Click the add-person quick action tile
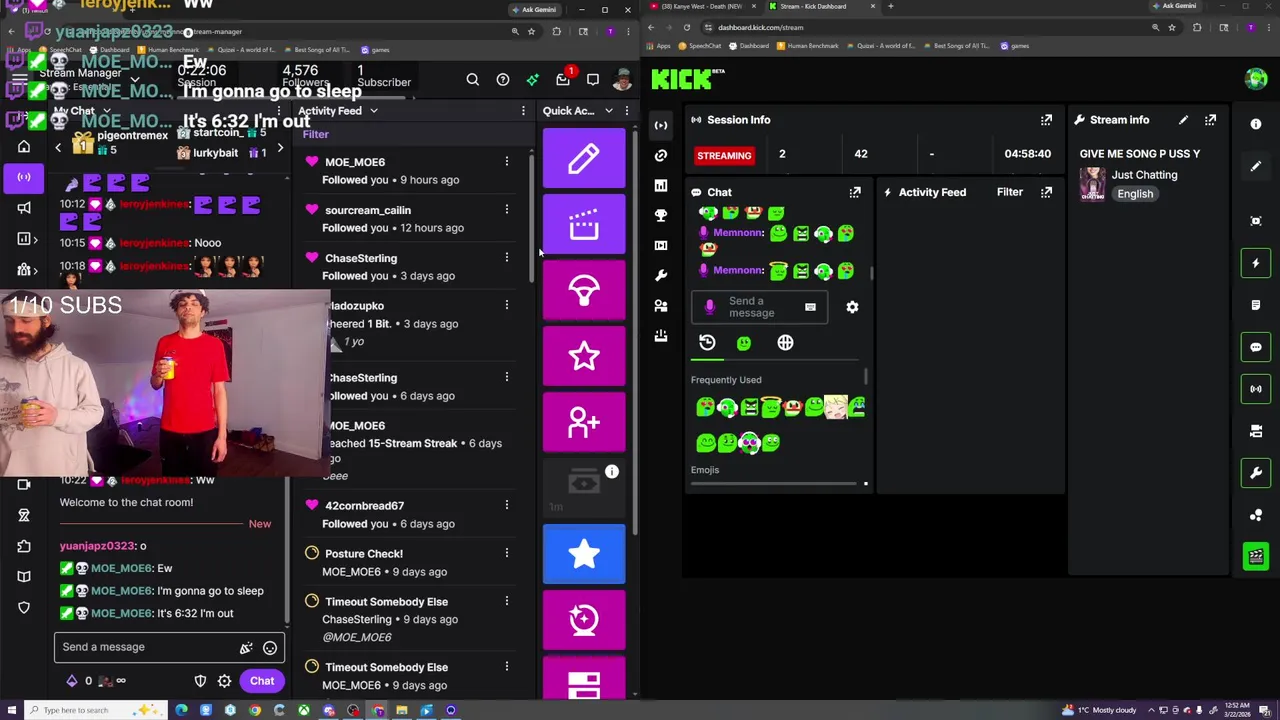Image resolution: width=1280 pixels, height=720 pixels. pyautogui.click(x=584, y=422)
